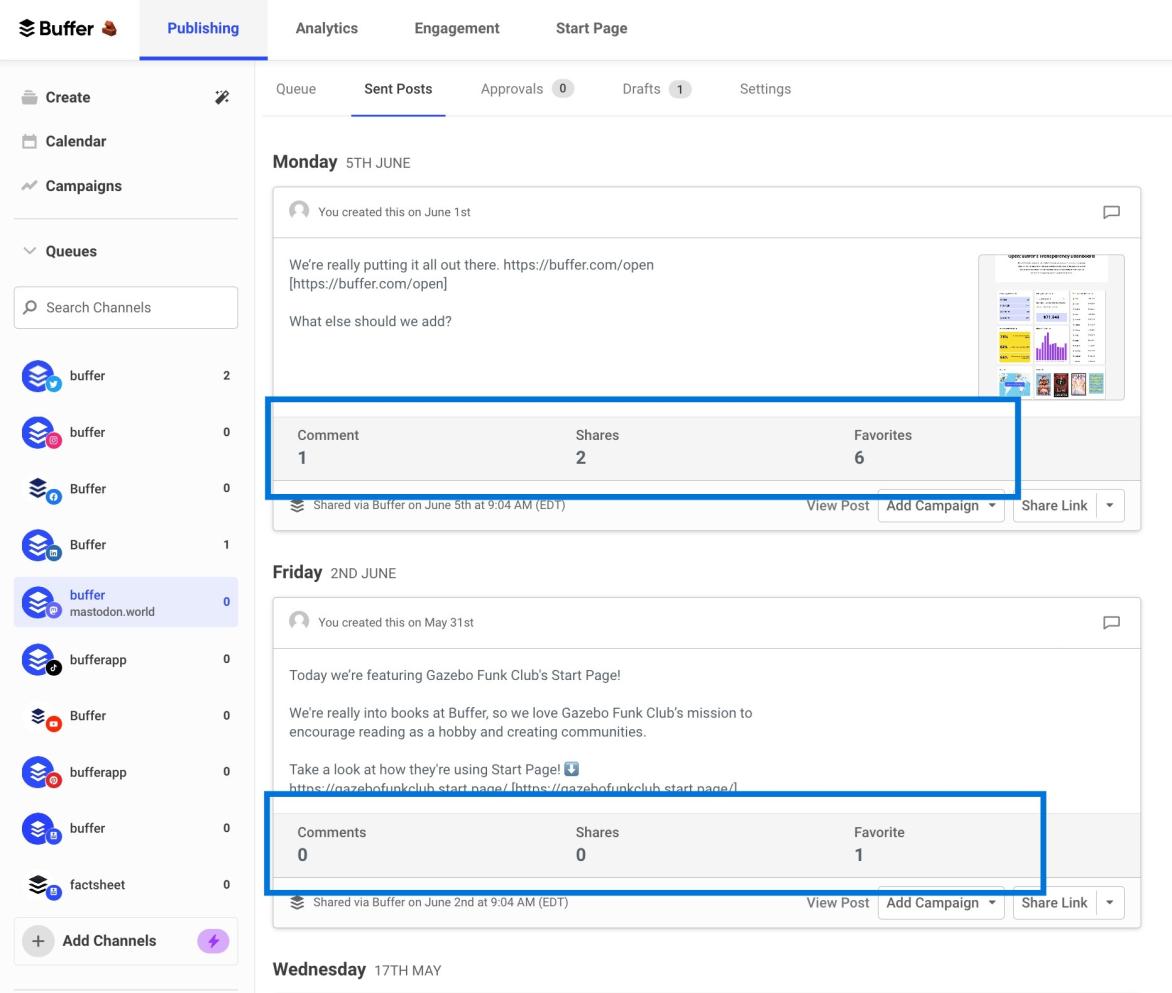Open Add Campaign dropdown on June 5th post
Viewport: 1172px width, 993px height.
(x=940, y=506)
